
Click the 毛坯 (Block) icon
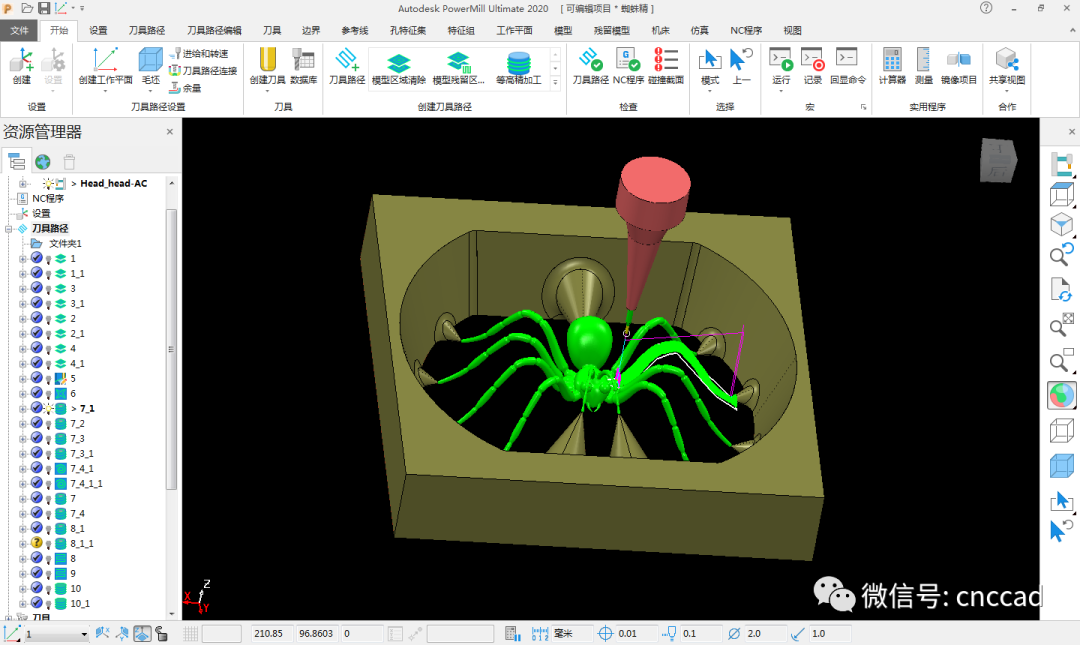click(150, 66)
